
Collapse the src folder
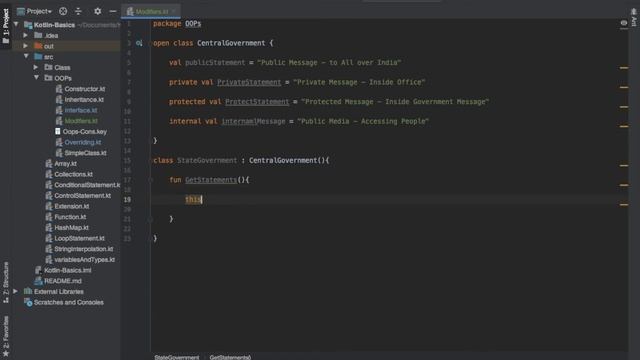pos(27,57)
